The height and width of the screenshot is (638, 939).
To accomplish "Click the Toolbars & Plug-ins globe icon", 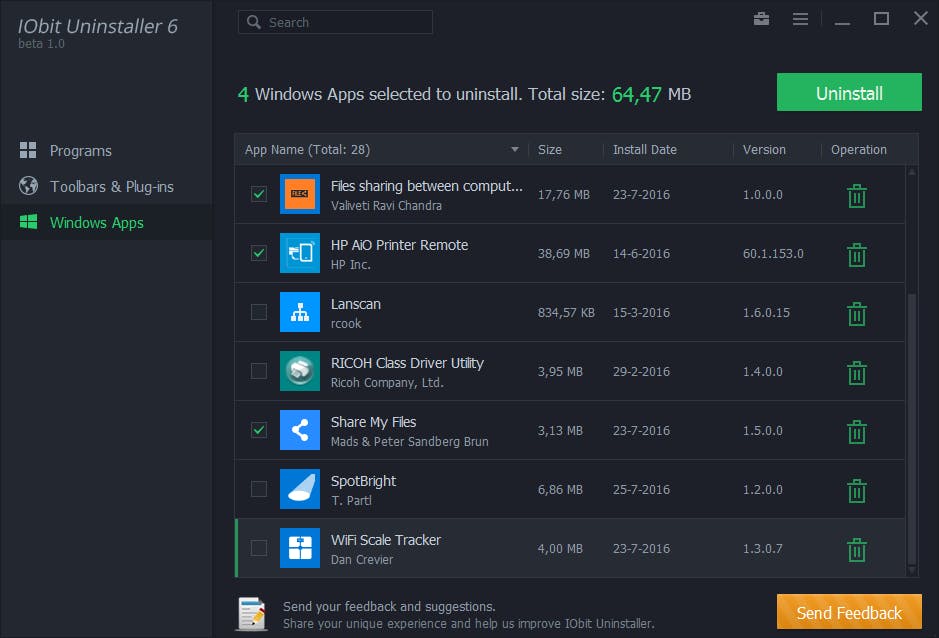I will pos(28,186).
